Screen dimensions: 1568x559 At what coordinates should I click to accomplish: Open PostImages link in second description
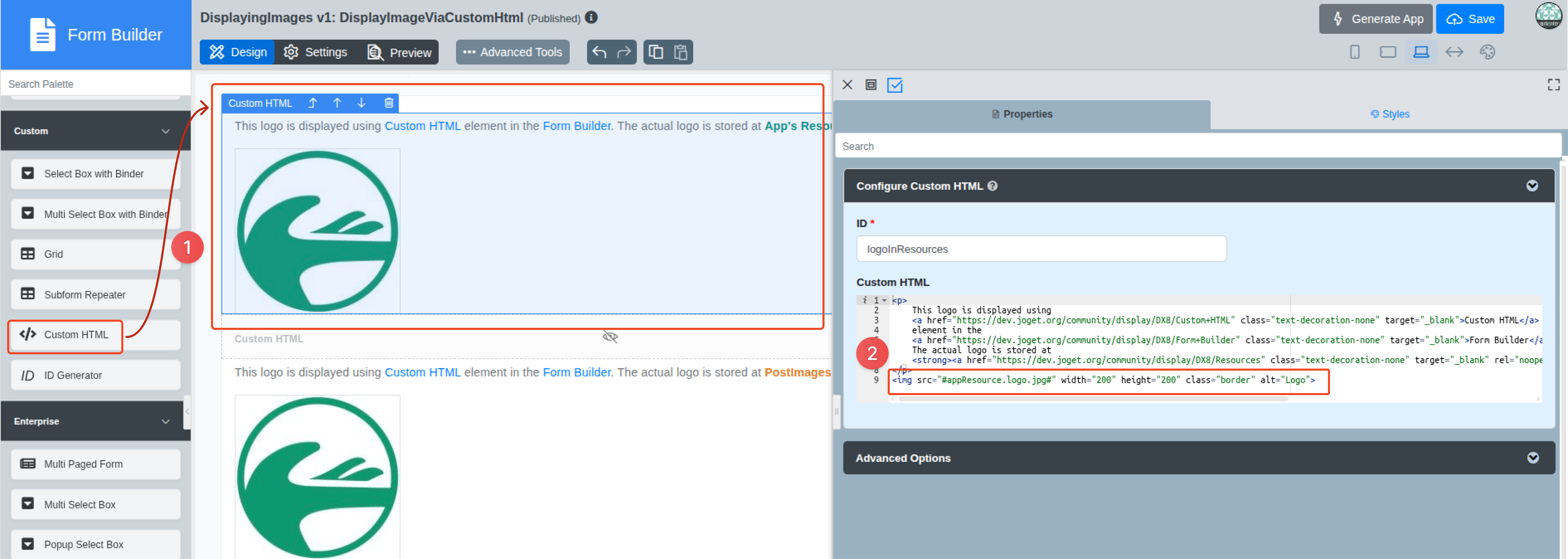click(x=798, y=373)
